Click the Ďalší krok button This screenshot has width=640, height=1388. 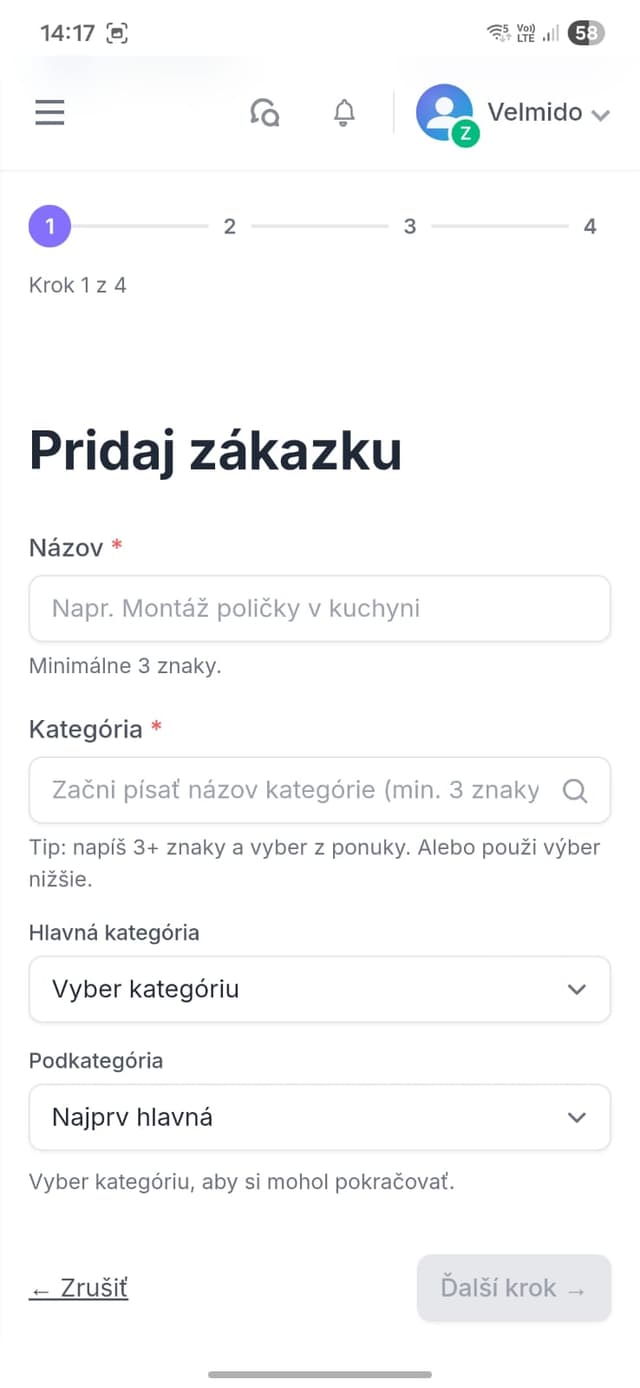[513, 1287]
